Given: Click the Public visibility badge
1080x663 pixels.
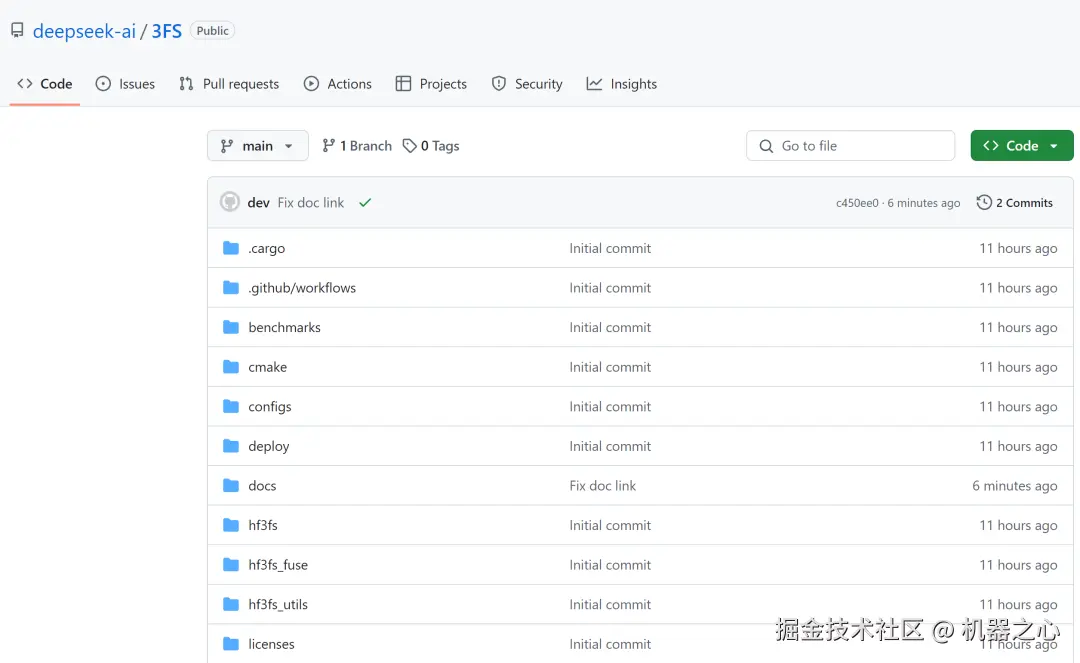Looking at the screenshot, I should (x=212, y=30).
